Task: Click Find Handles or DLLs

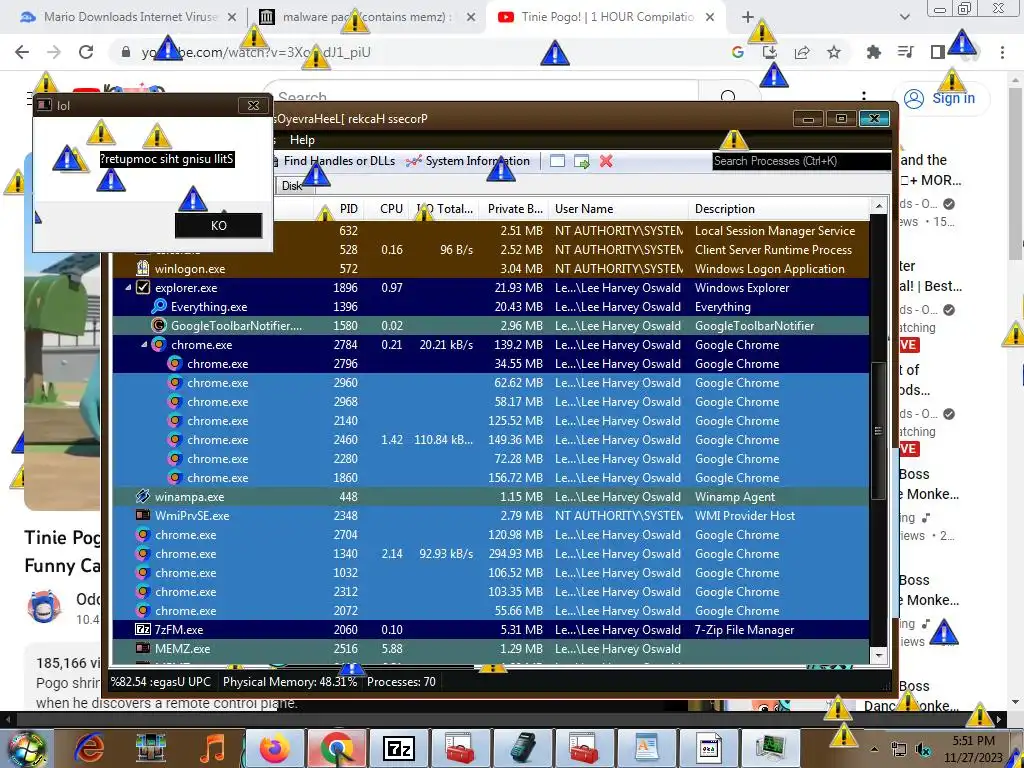Action: pos(332,161)
